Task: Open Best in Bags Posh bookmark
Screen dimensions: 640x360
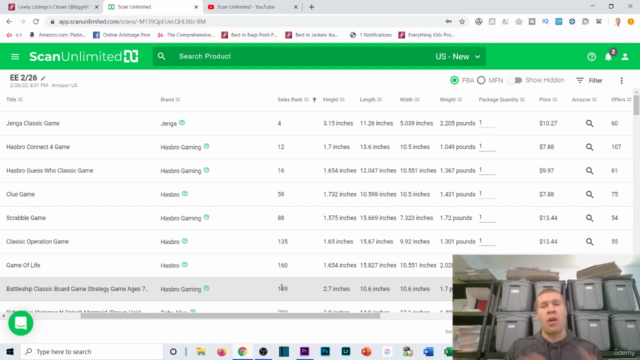Action: [249, 35]
